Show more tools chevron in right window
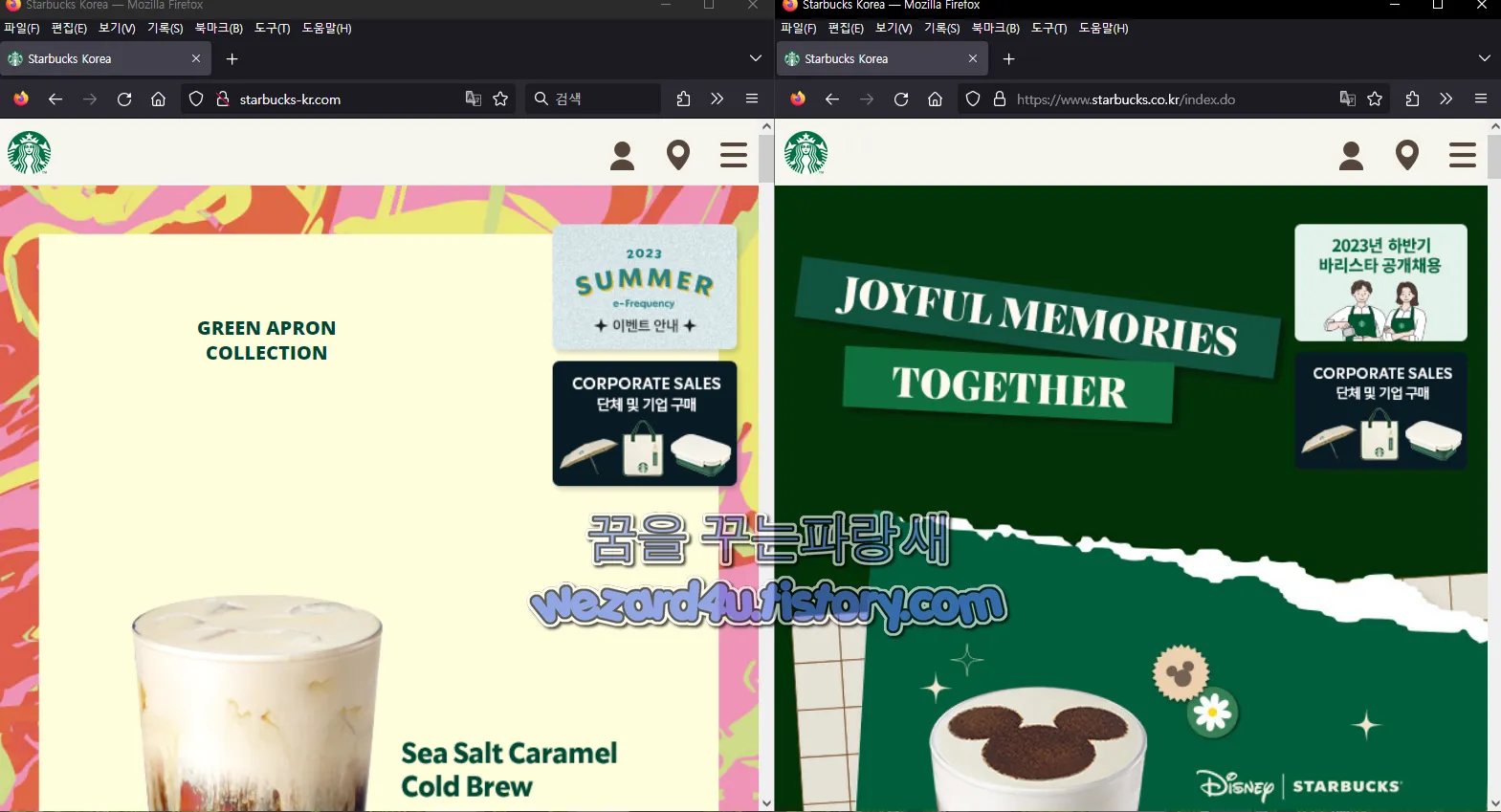1501x812 pixels. [1446, 99]
